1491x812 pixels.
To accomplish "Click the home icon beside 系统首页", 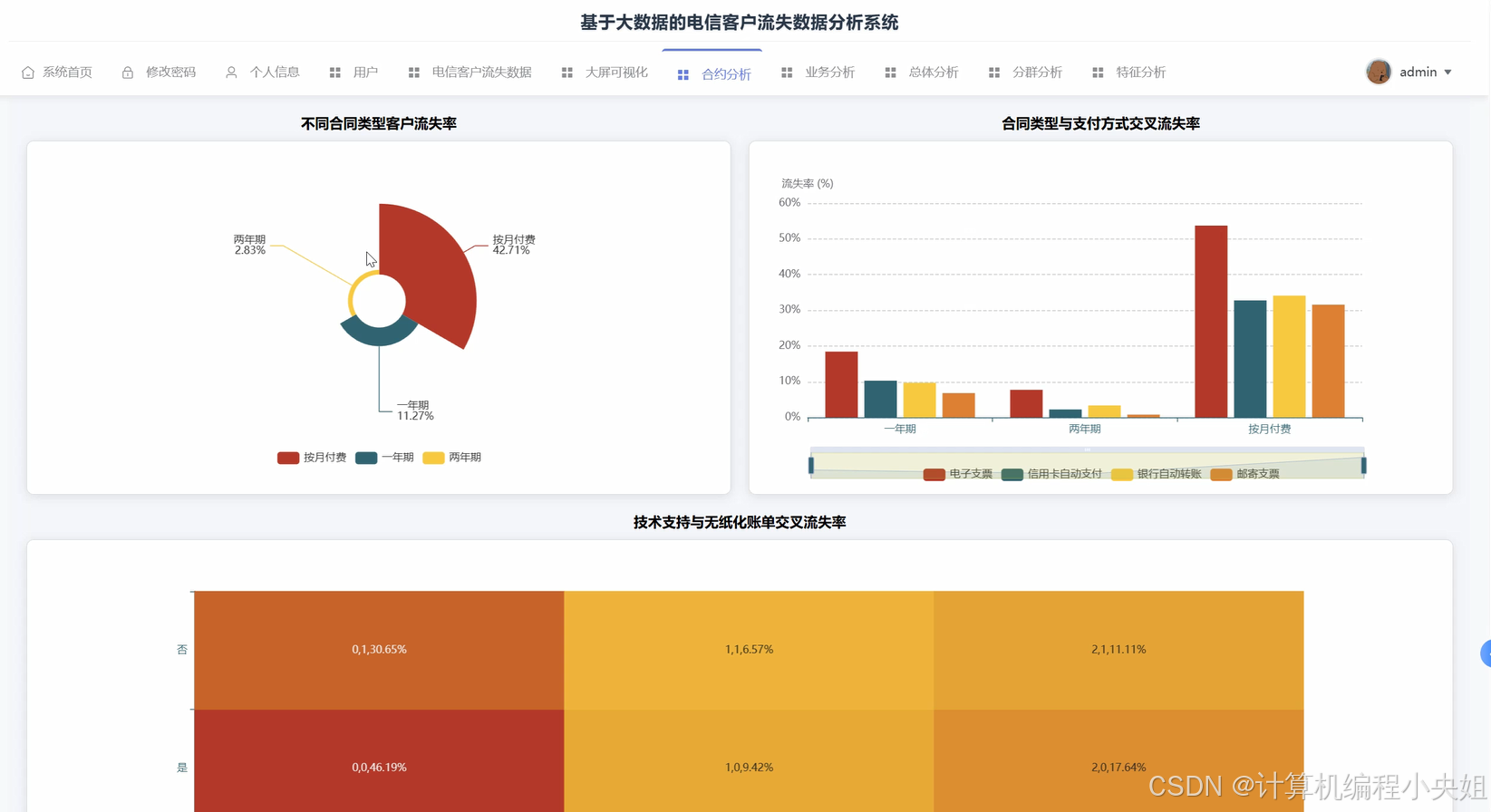I will point(28,72).
